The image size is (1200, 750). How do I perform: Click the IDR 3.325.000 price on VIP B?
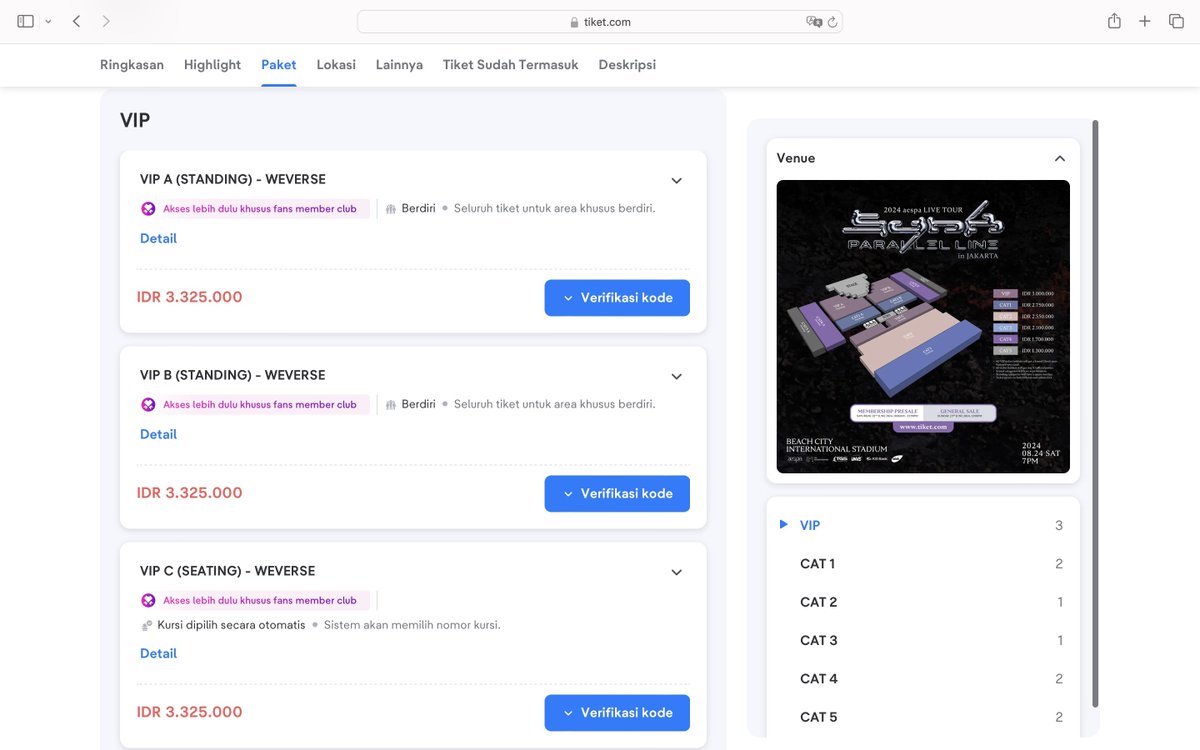pos(190,493)
